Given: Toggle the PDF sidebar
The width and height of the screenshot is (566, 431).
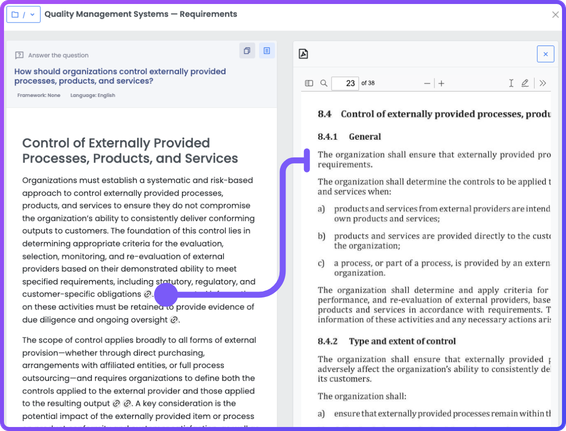Looking at the screenshot, I should (309, 83).
